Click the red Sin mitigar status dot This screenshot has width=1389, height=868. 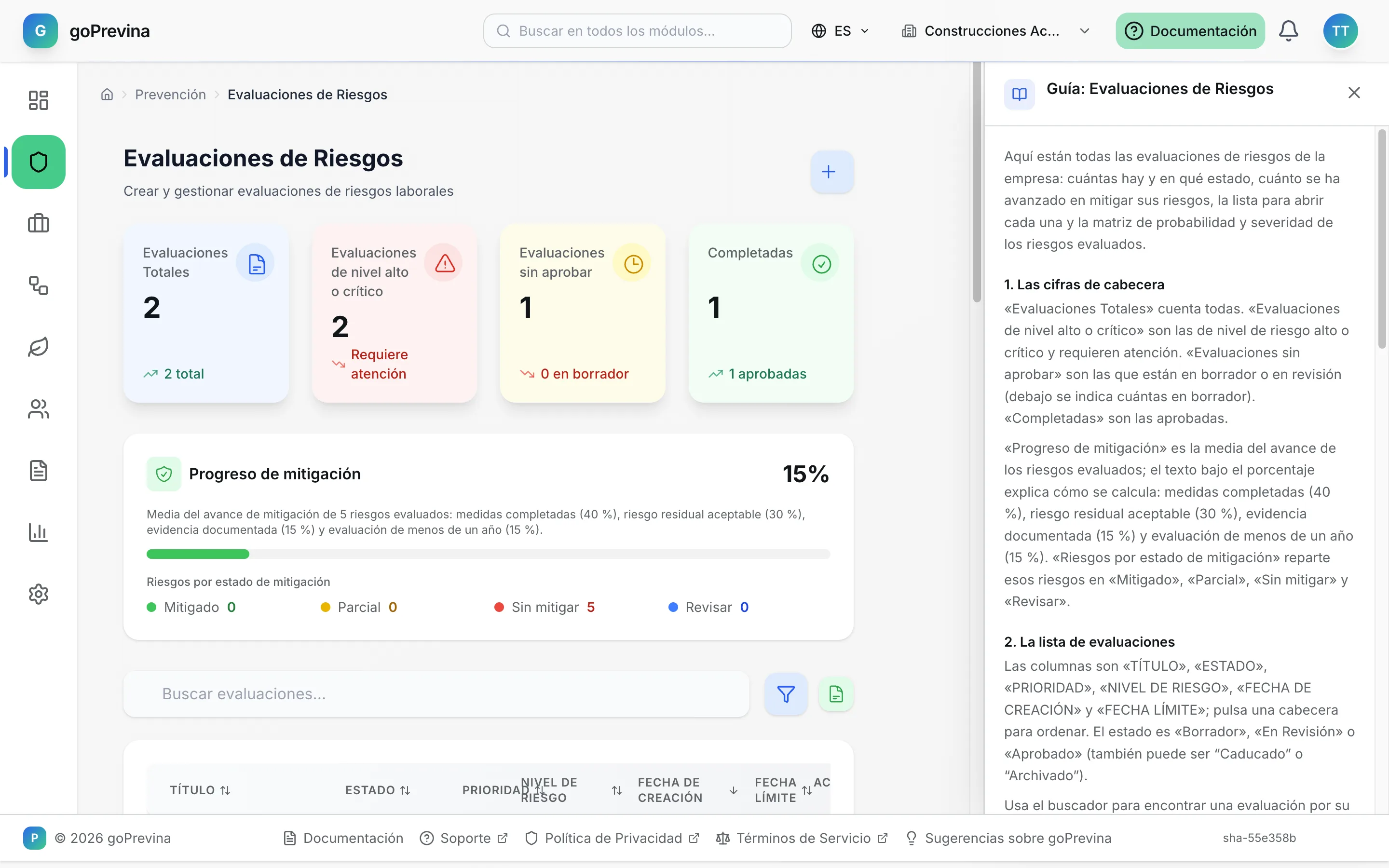[x=499, y=608]
